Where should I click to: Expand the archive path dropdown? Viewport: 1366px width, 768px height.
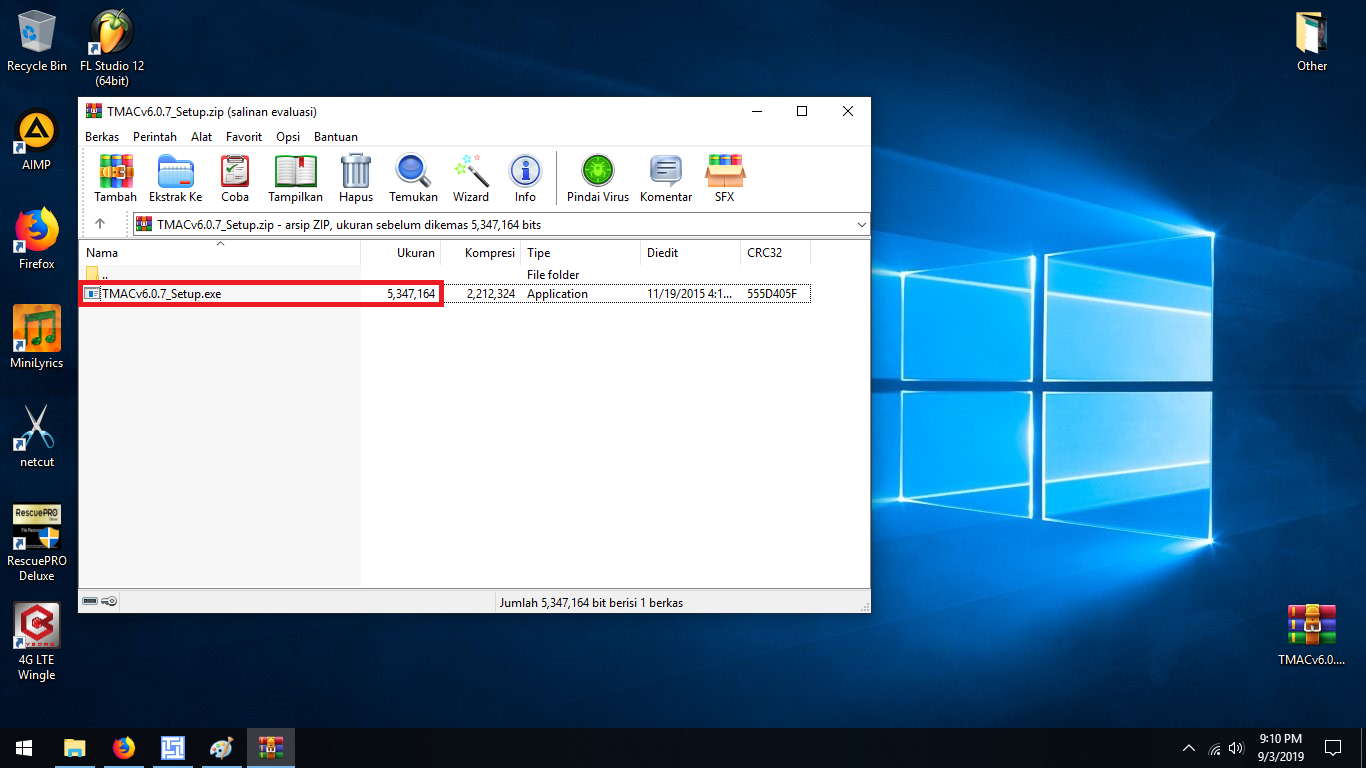click(x=862, y=225)
